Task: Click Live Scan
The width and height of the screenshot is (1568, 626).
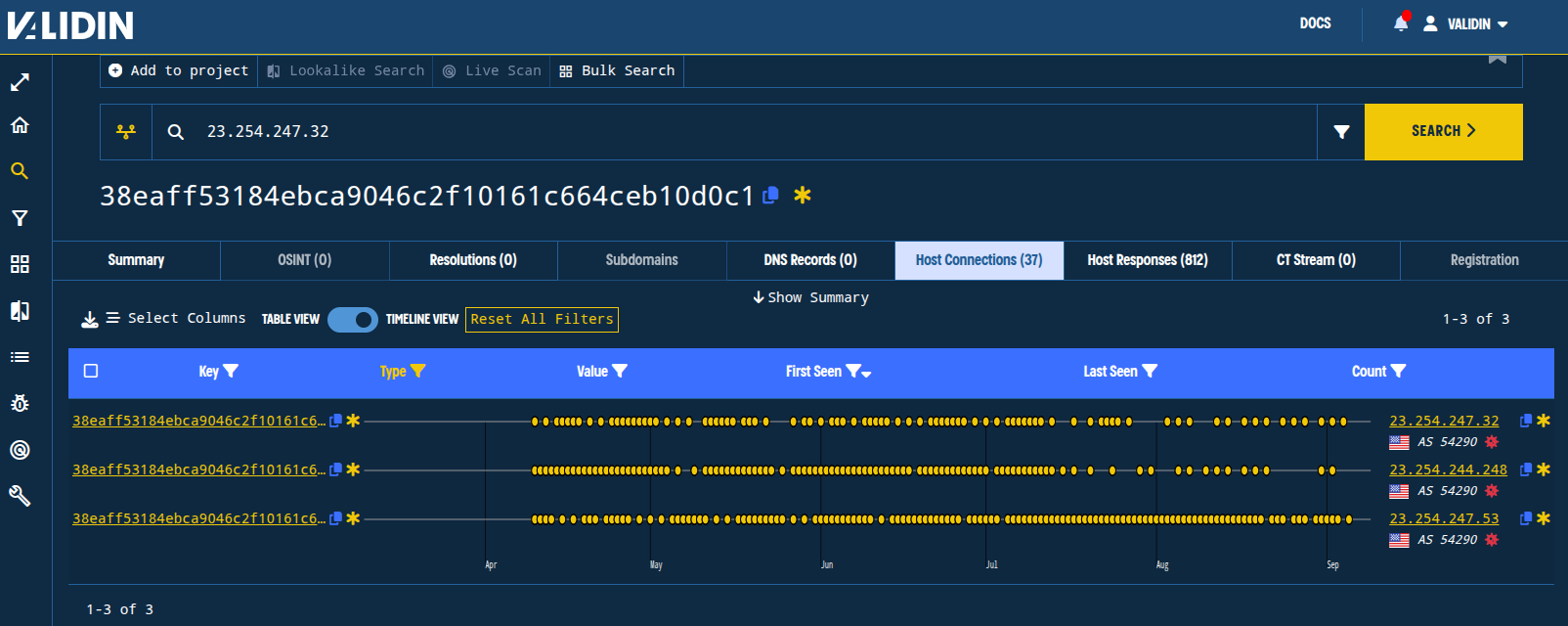Action: tap(492, 70)
